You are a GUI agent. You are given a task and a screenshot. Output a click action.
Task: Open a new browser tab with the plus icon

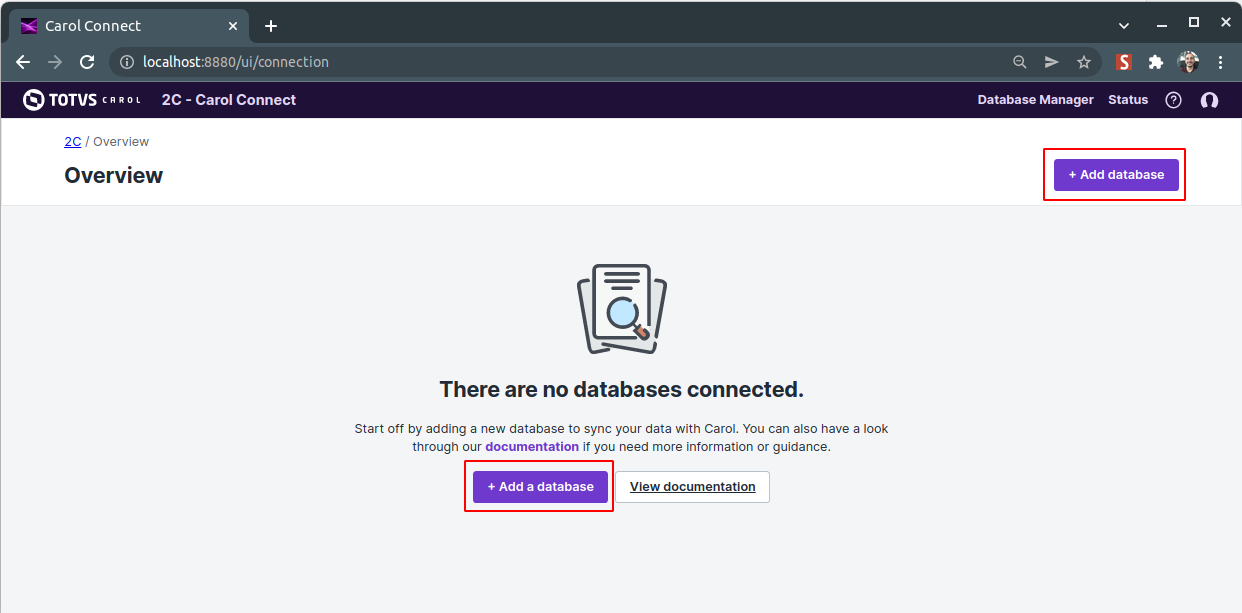point(270,26)
